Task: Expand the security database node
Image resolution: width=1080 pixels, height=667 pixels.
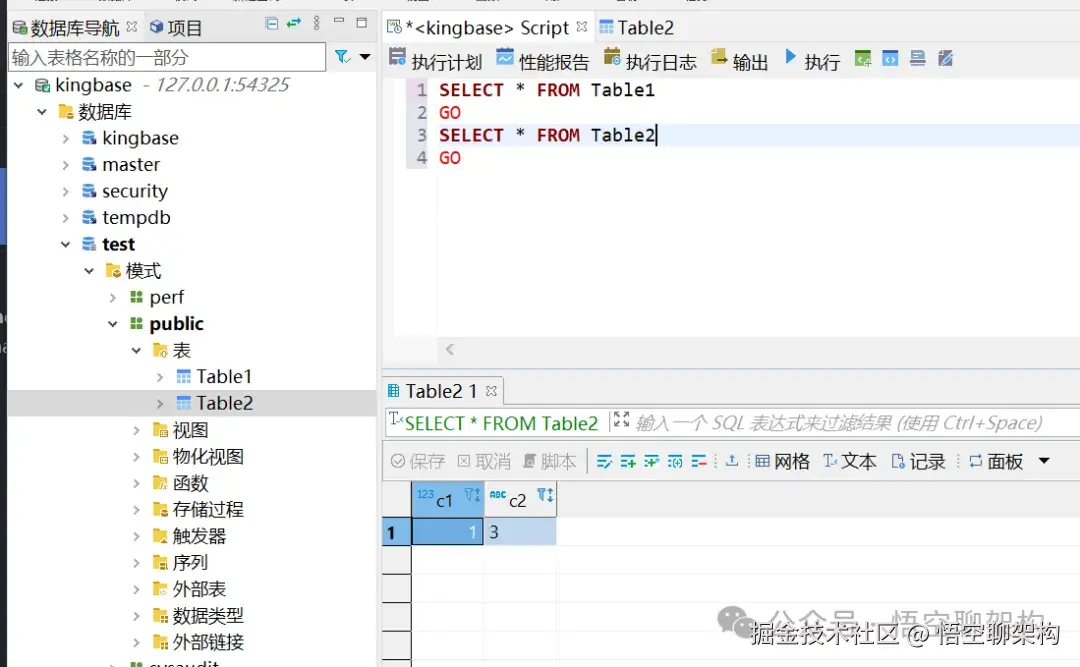Action: (65, 192)
